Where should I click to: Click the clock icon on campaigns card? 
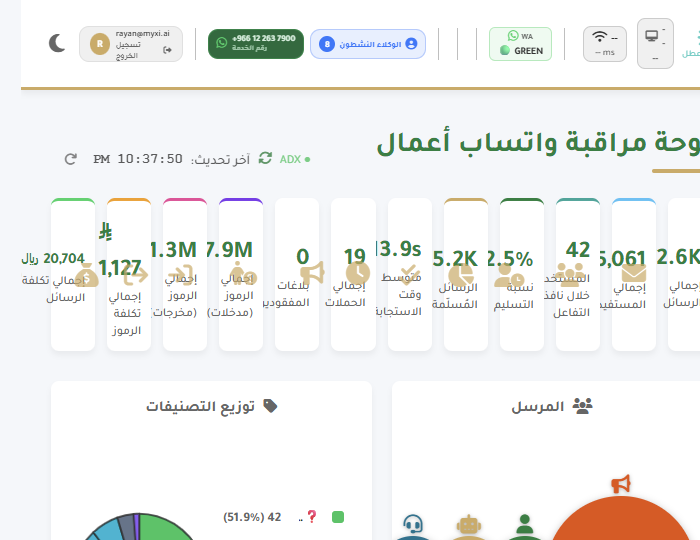tap(358, 274)
